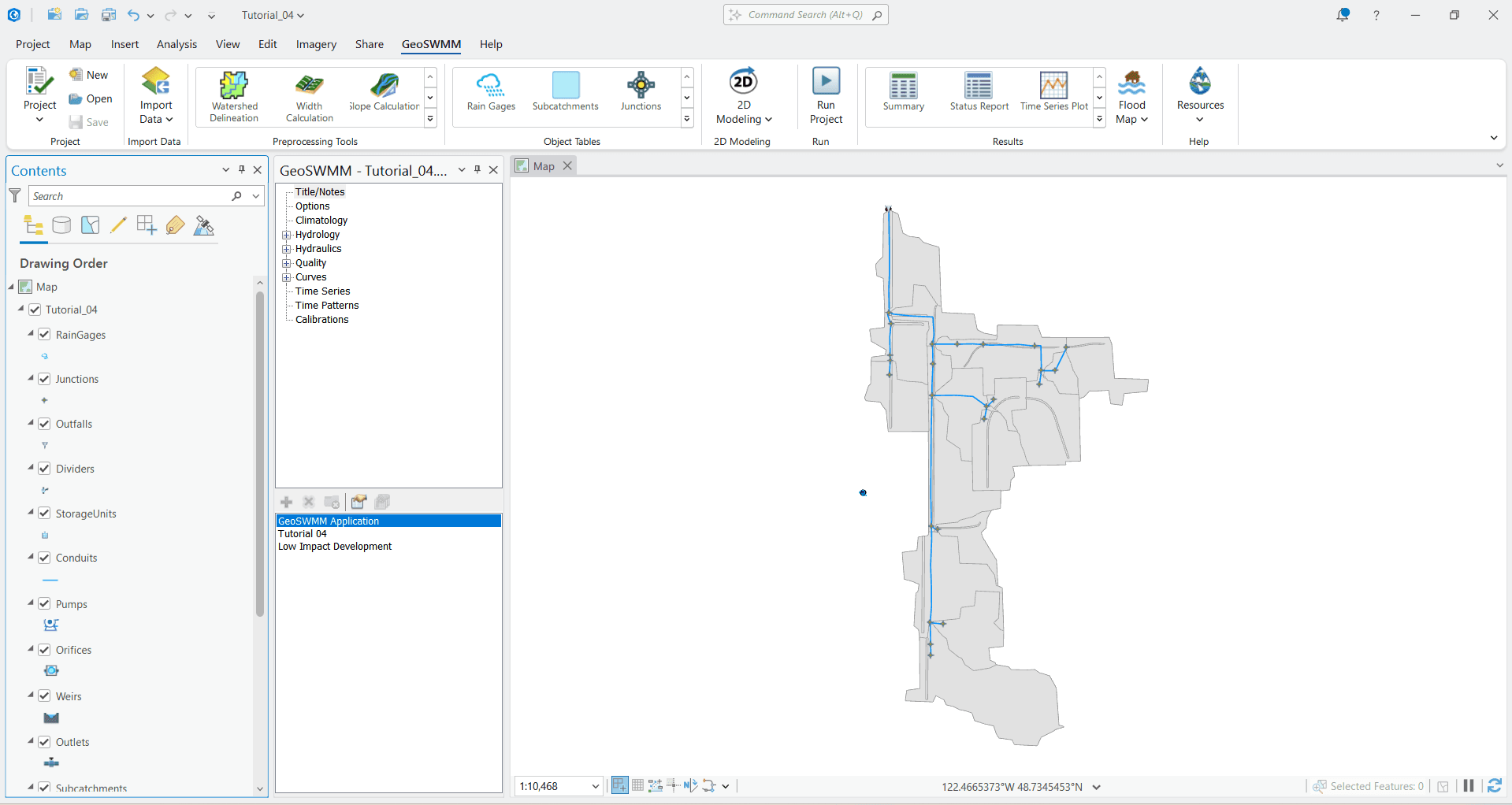The width and height of the screenshot is (1512, 805).
Task: Open the Flood Map tool
Action: (x=1132, y=96)
